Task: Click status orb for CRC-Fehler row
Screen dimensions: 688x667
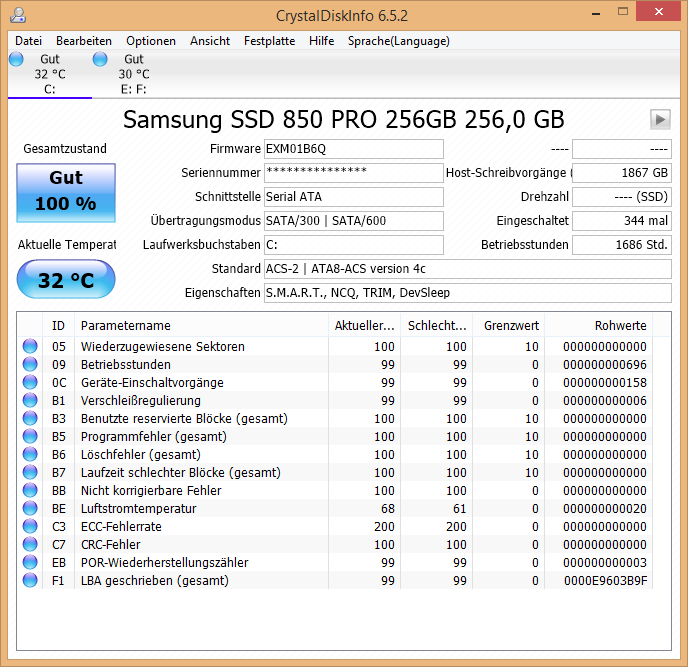Action: pos(30,544)
